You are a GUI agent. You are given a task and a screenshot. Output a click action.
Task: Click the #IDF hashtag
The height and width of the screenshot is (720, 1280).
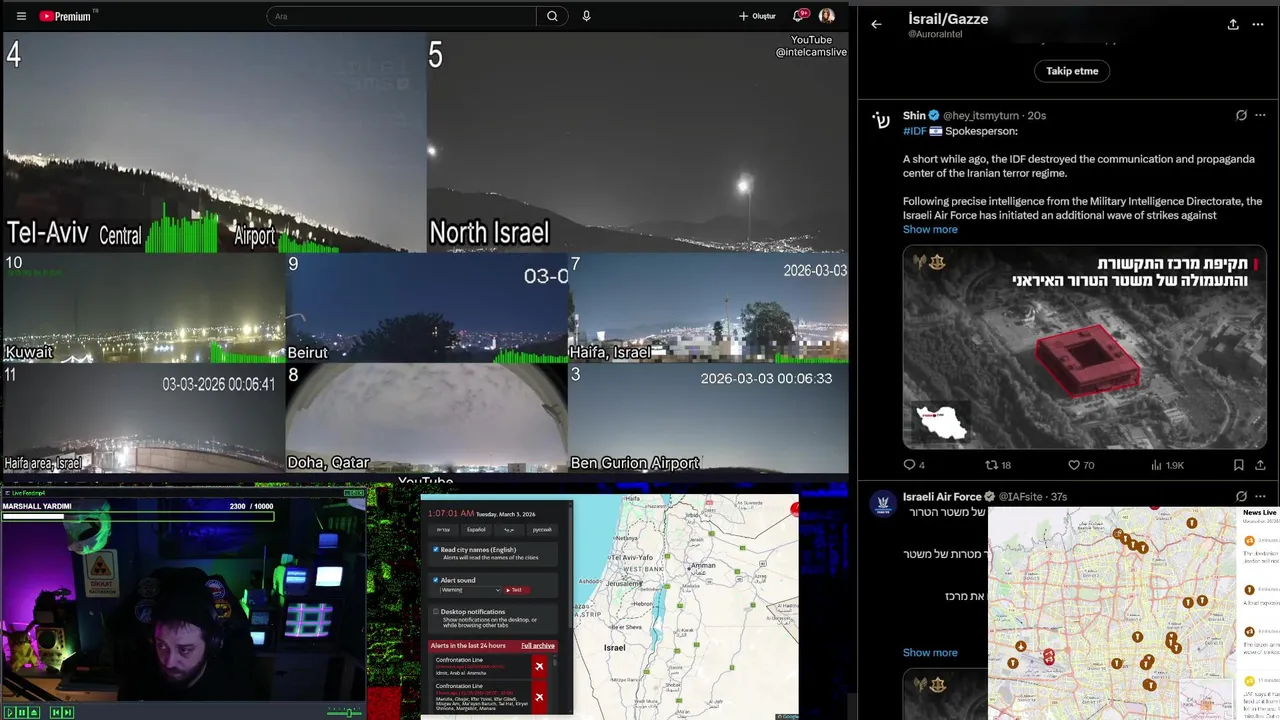pos(914,131)
